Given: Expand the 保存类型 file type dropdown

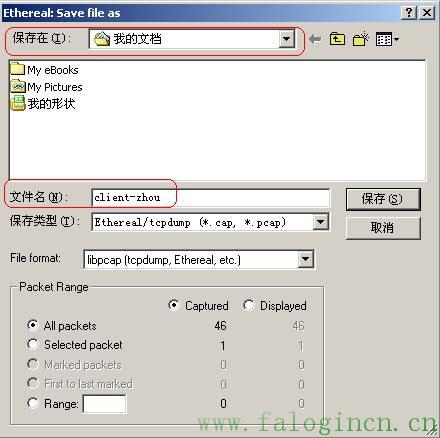Looking at the screenshot, I should 320,222.
